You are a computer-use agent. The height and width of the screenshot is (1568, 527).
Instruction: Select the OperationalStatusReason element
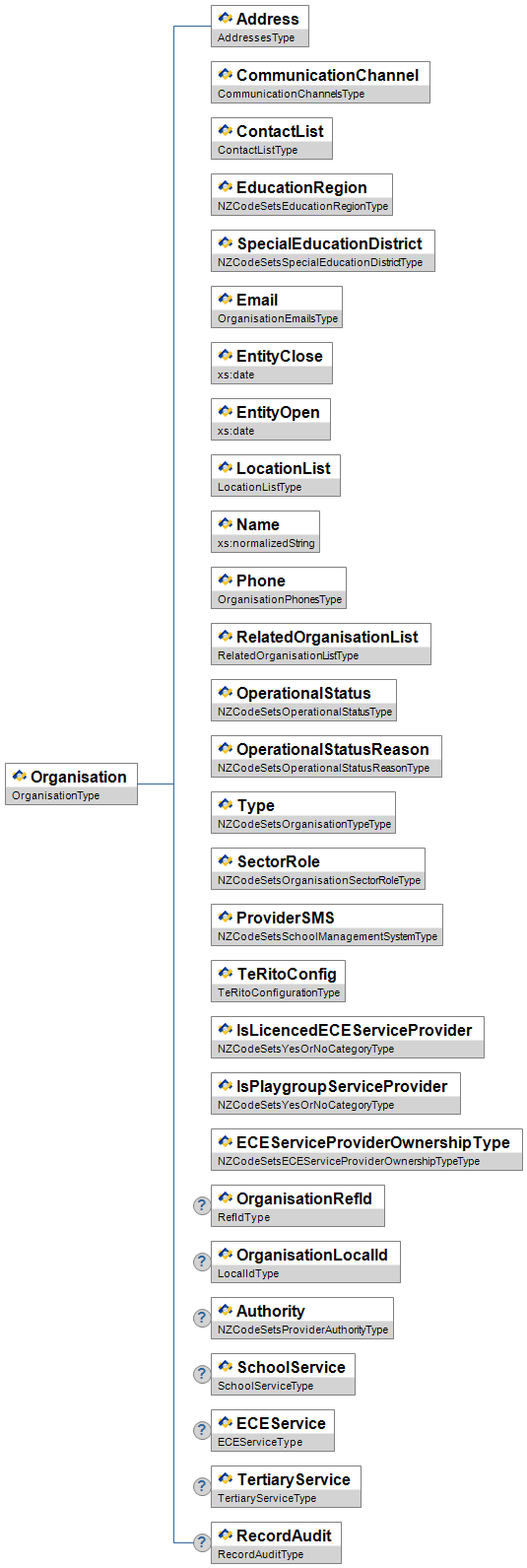[326, 756]
